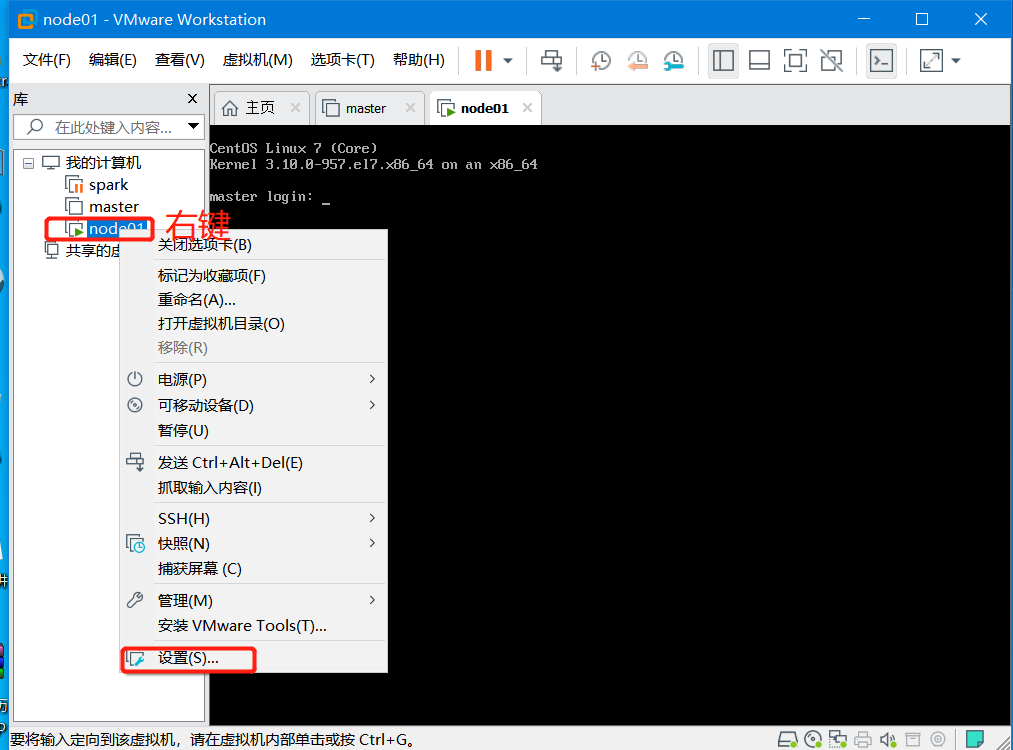Open the 查看(V) menu
The image size is (1013, 750).
tap(180, 60)
